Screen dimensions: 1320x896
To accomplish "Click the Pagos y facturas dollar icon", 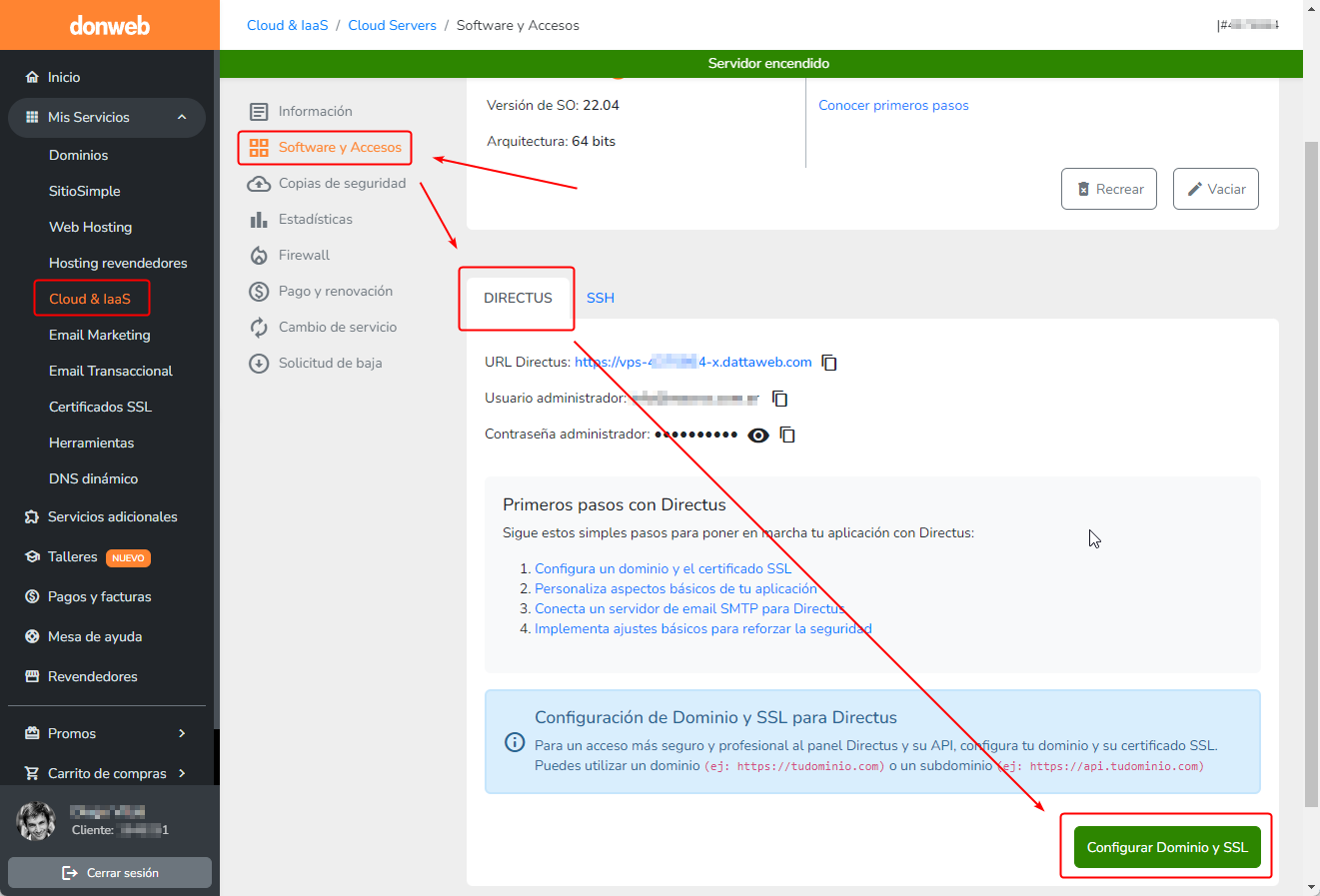I will pos(32,596).
